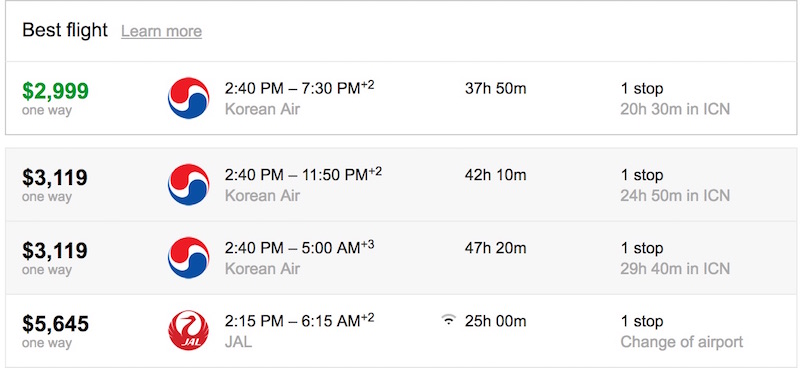Click the Wi-Fi icon on the JAL flight
The image size is (800, 368).
(x=448, y=321)
